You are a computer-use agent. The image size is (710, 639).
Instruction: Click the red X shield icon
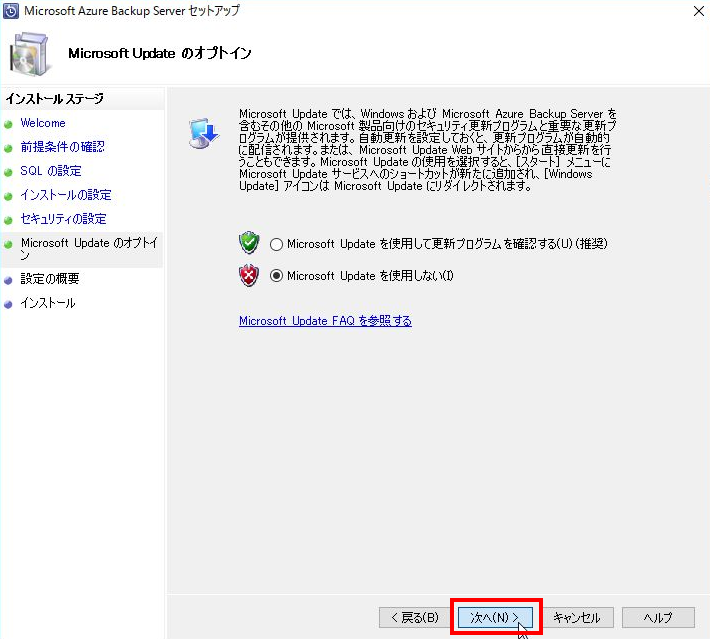coord(249,275)
